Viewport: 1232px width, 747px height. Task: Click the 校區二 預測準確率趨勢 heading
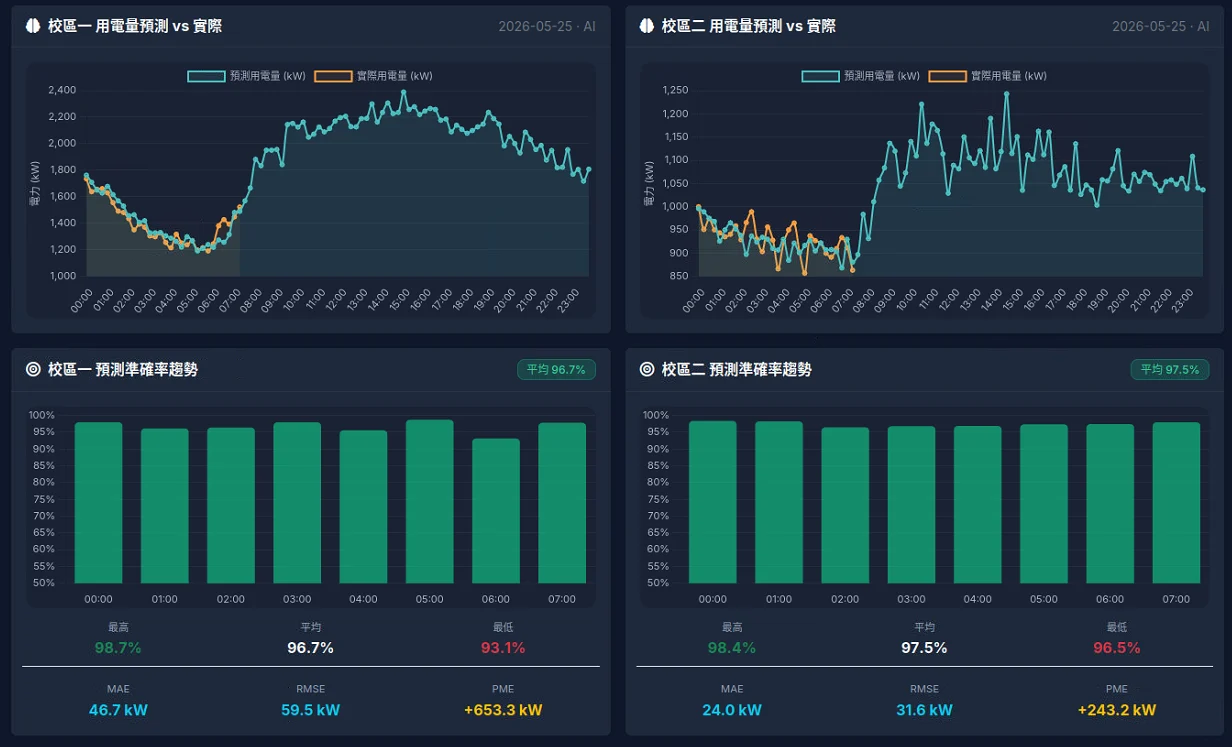tap(737, 369)
